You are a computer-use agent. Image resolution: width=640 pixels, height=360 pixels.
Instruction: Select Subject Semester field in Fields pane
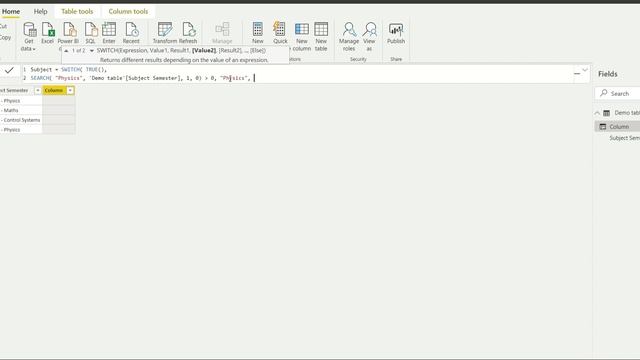624,138
